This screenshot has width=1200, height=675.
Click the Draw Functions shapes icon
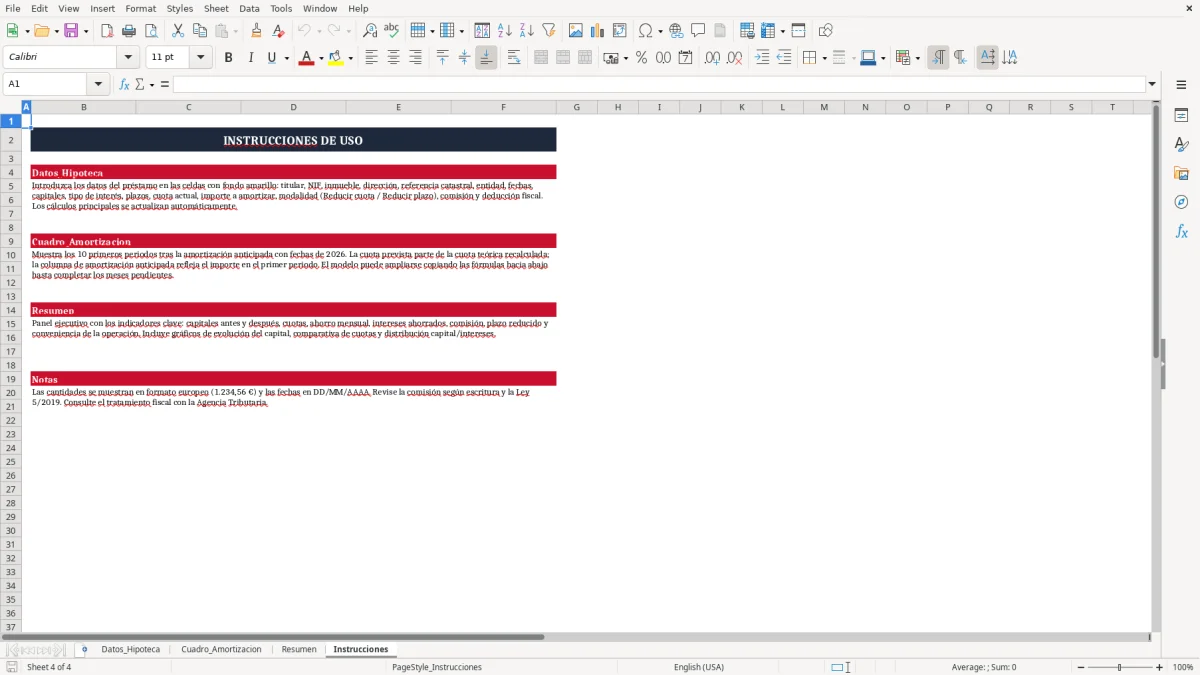[x=825, y=31]
